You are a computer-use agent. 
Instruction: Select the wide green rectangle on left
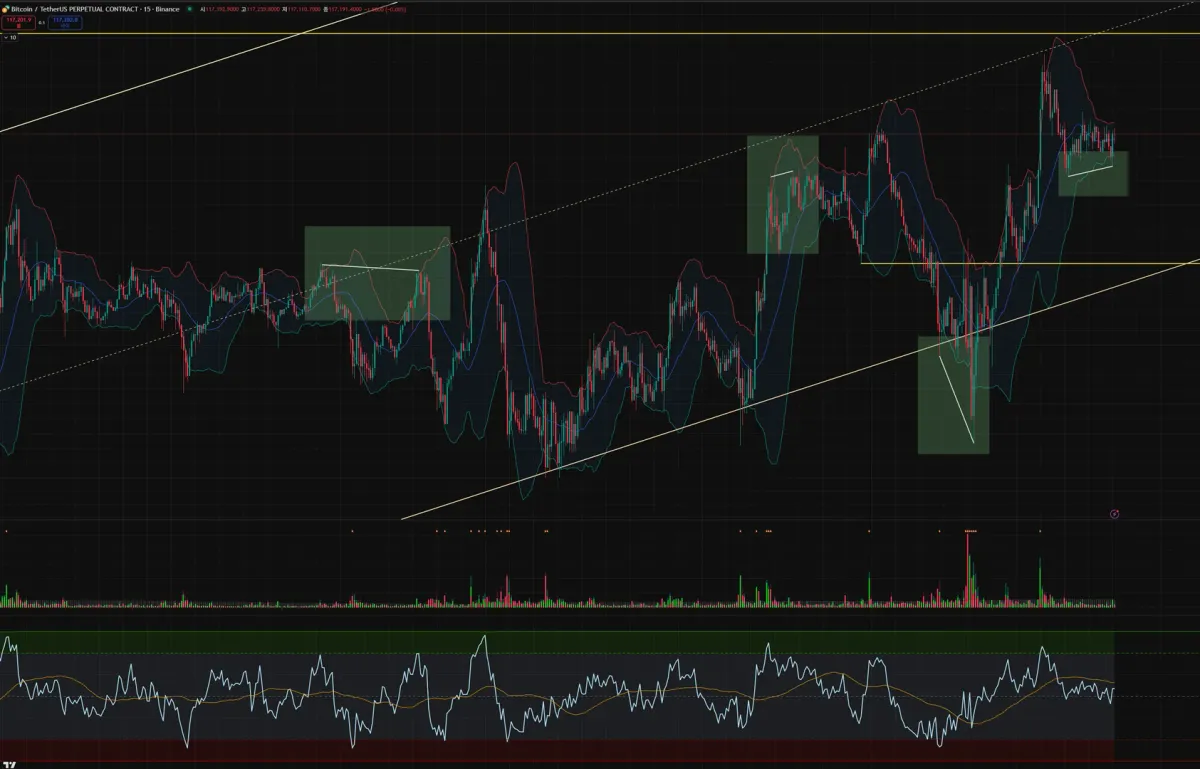[x=377, y=273]
